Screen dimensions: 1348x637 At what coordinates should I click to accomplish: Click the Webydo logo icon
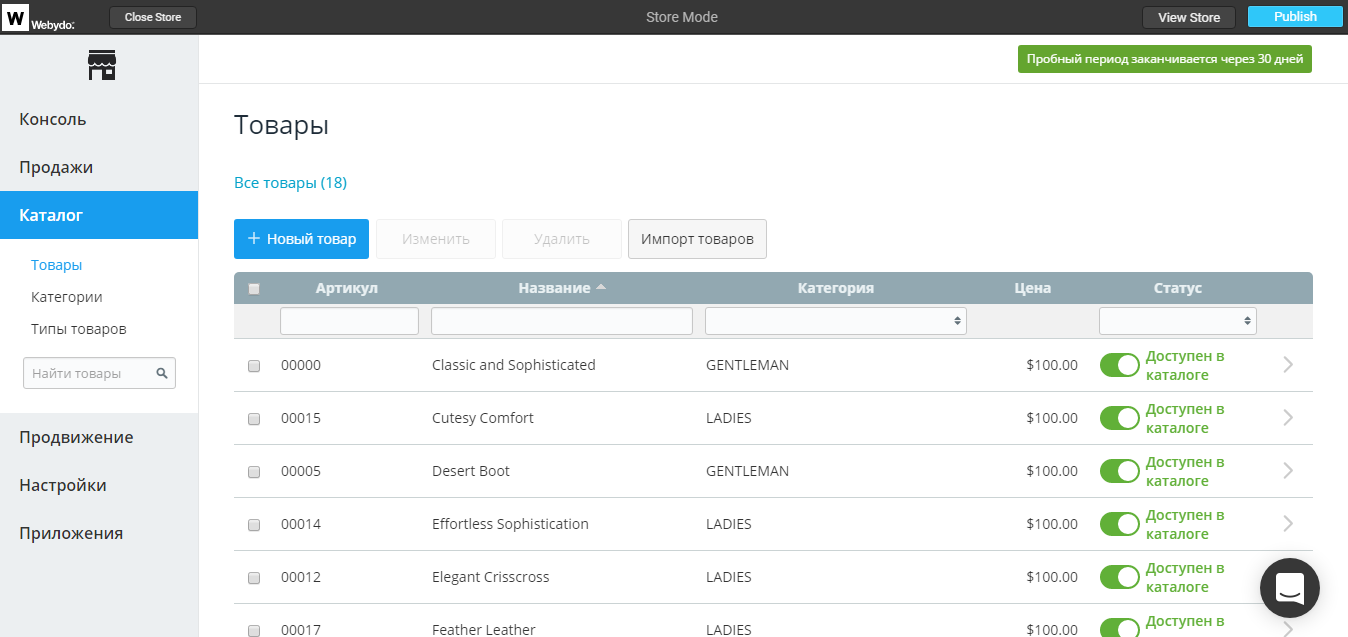16,16
